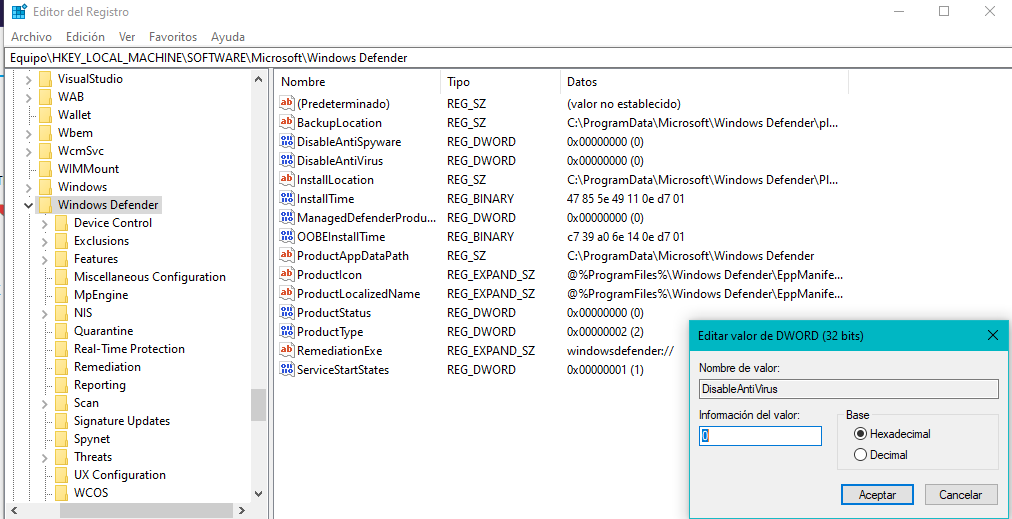Screen dimensions: 1012x519
Task: Open the Archivo menu
Action: (32, 37)
